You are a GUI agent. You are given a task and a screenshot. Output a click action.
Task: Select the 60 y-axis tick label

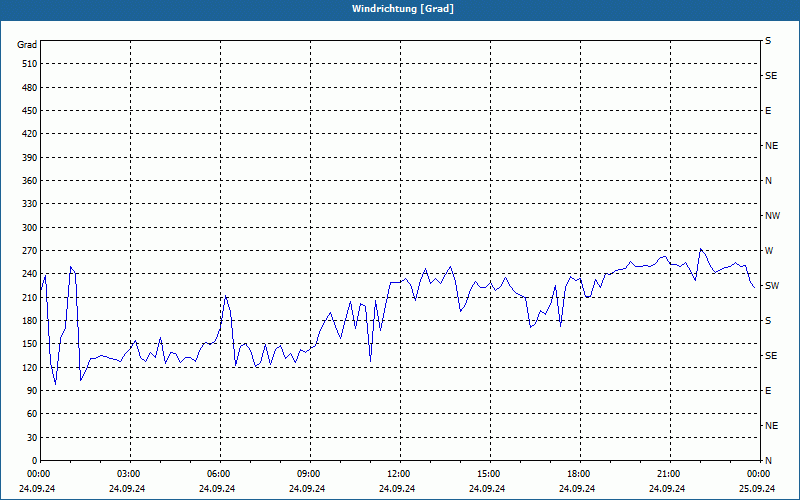pos(32,414)
